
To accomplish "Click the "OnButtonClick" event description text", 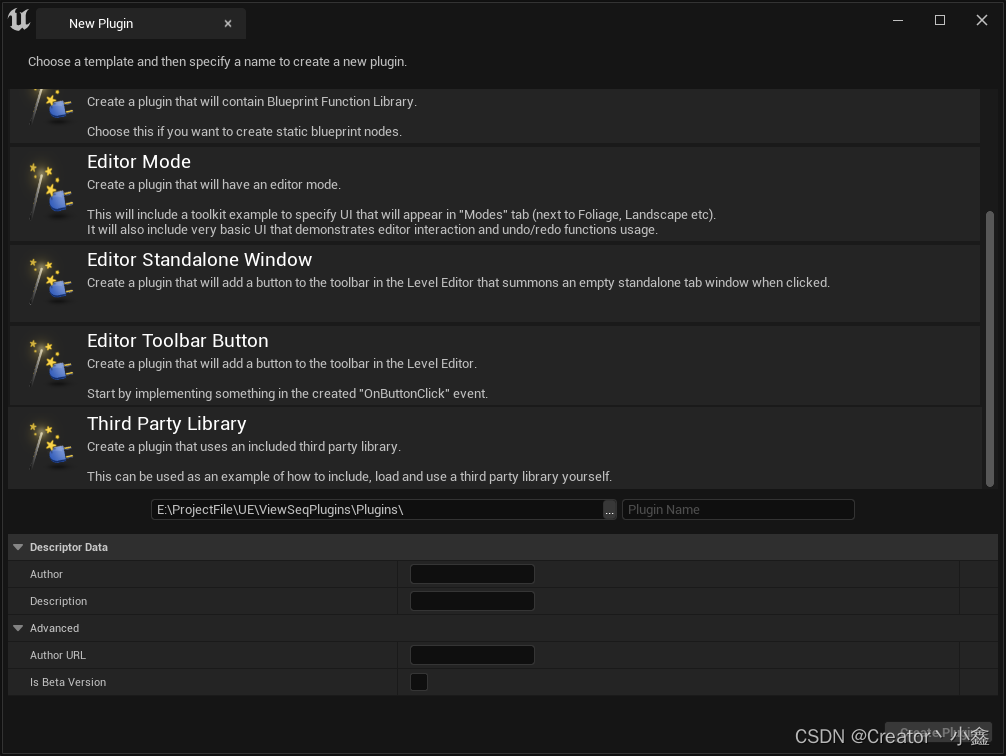I will [x=287, y=394].
